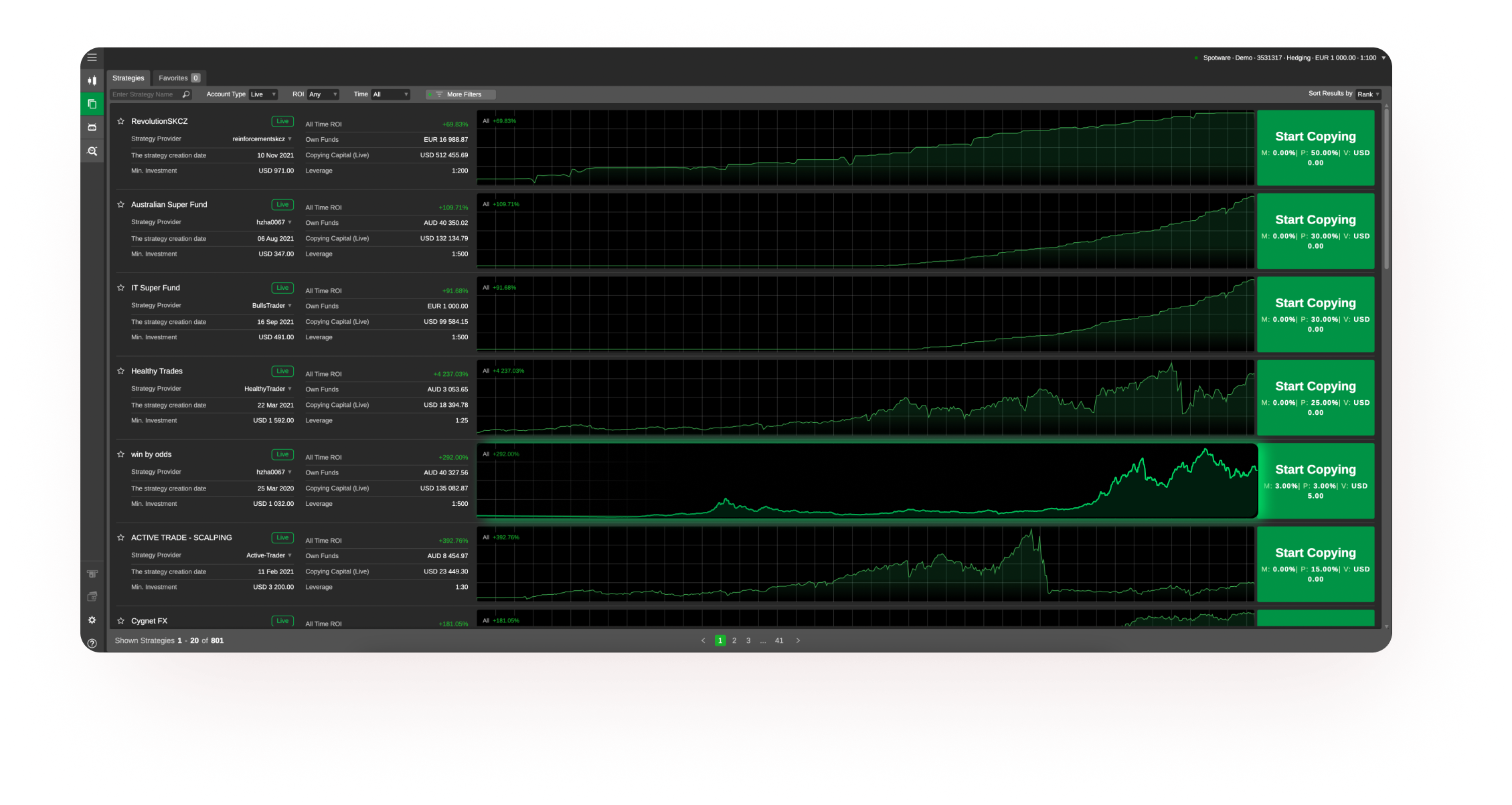The image size is (1512, 805).
Task: Start Copying the RevolutionSKCZ strategy
Action: tap(1315, 148)
